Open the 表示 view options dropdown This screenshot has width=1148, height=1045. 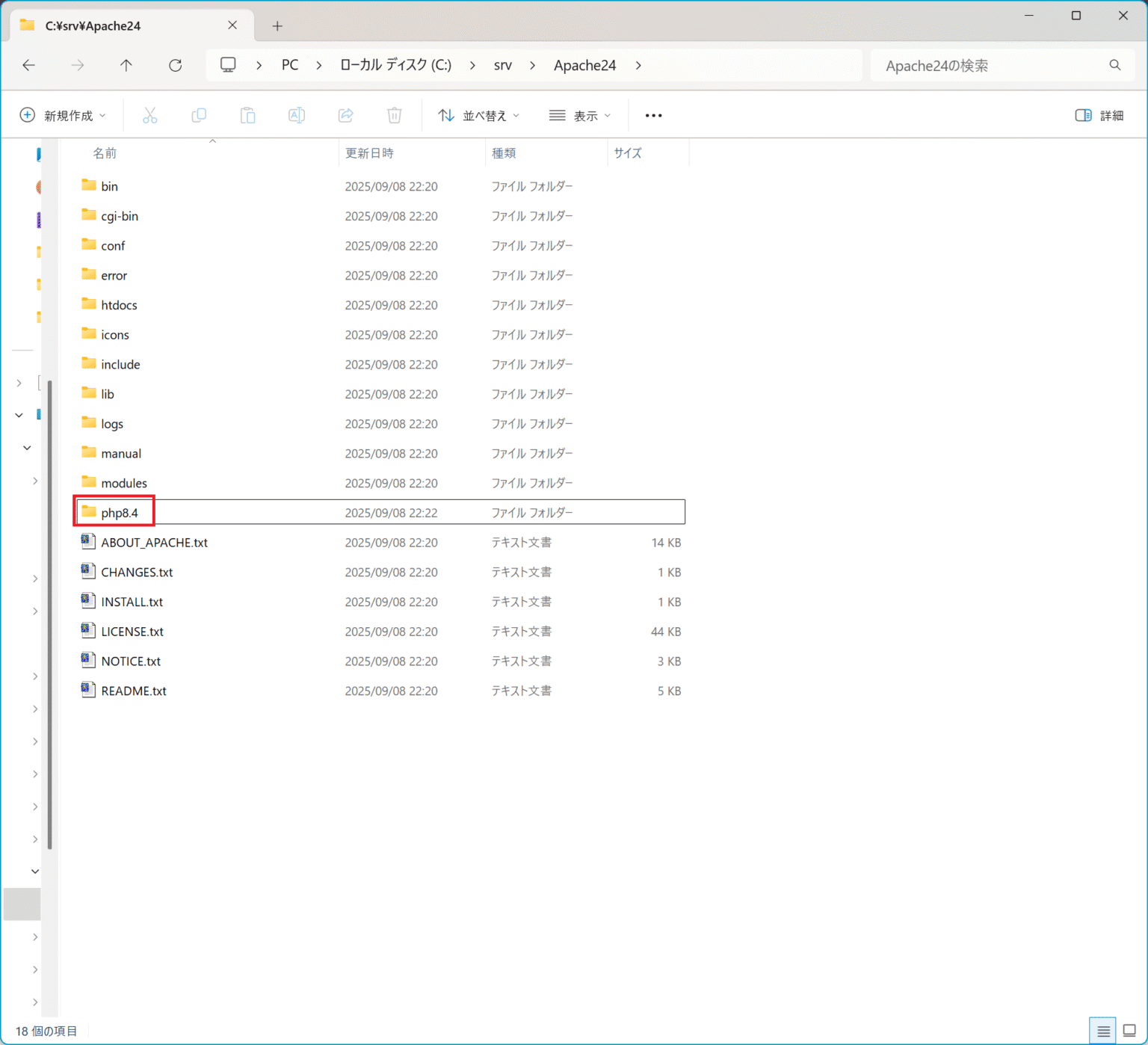click(580, 115)
